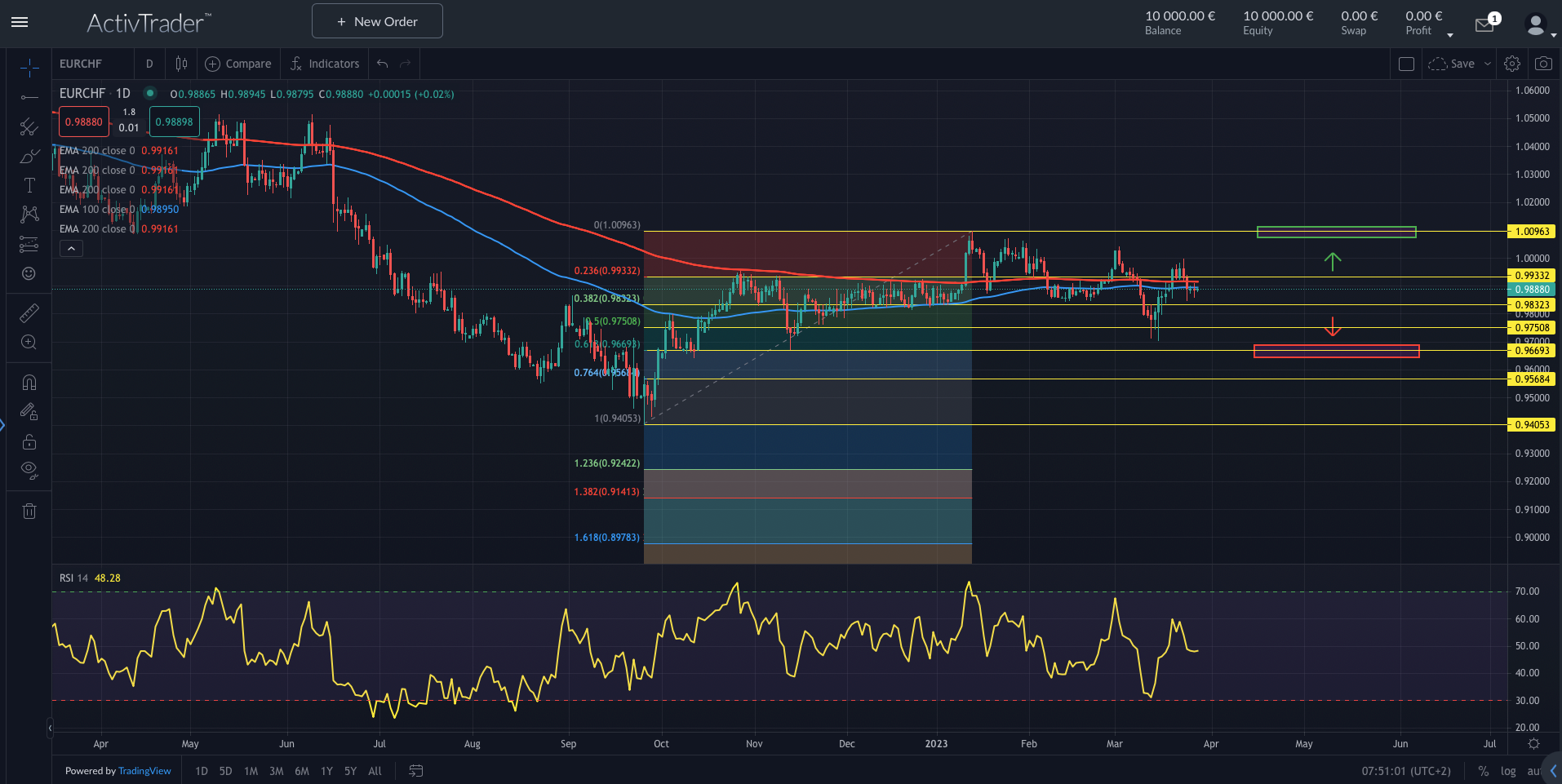
Task: Click the New Order button
Action: [x=376, y=20]
